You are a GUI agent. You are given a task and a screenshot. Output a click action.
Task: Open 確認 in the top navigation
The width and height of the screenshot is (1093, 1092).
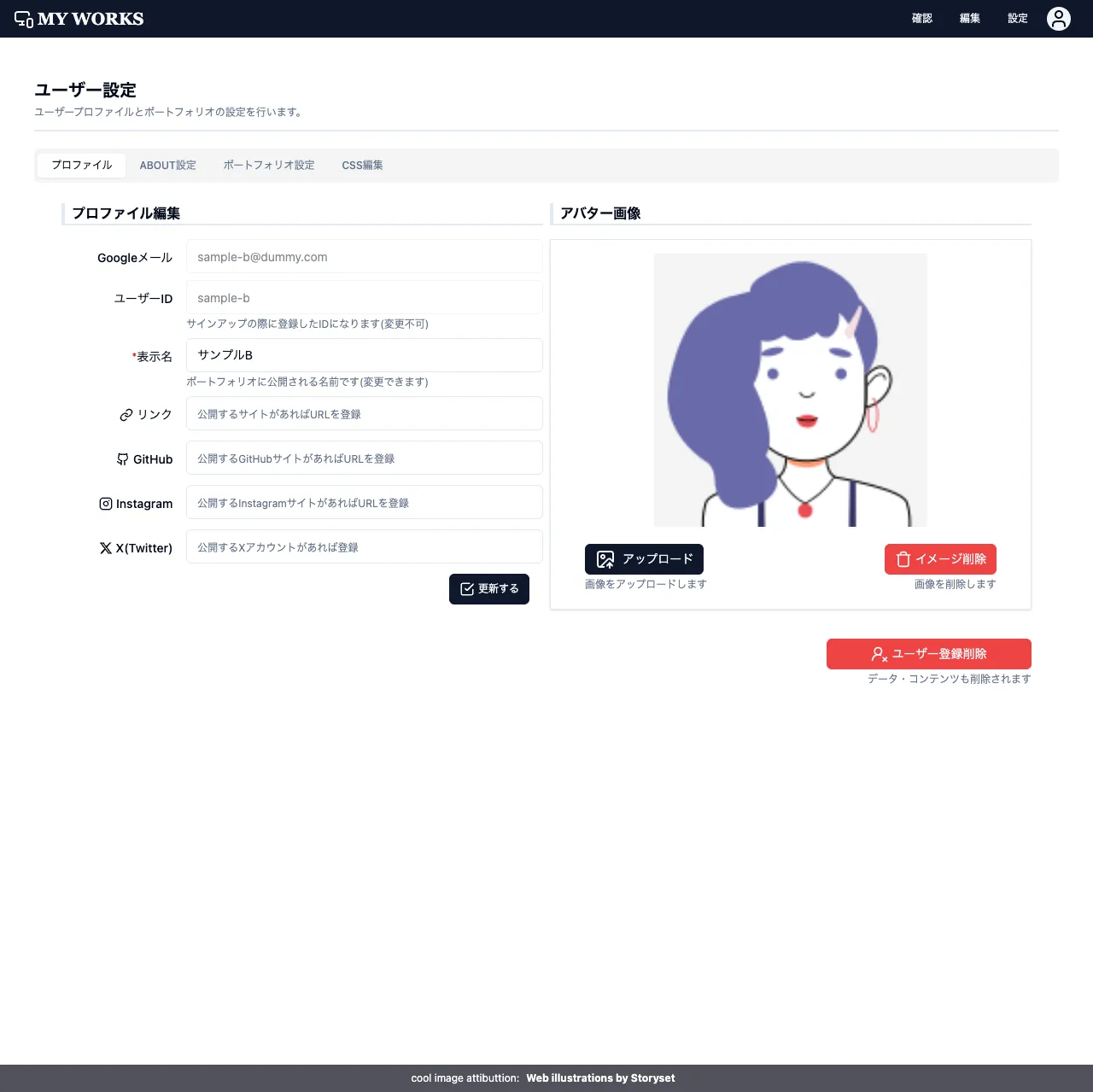(x=922, y=18)
